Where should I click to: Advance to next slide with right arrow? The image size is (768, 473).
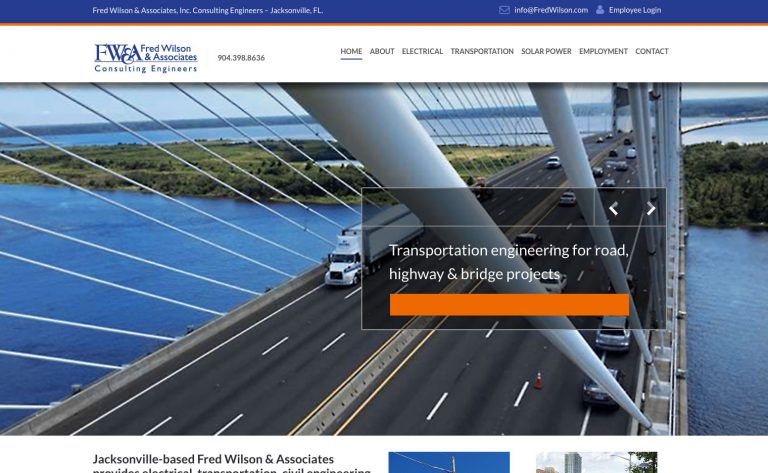651,209
